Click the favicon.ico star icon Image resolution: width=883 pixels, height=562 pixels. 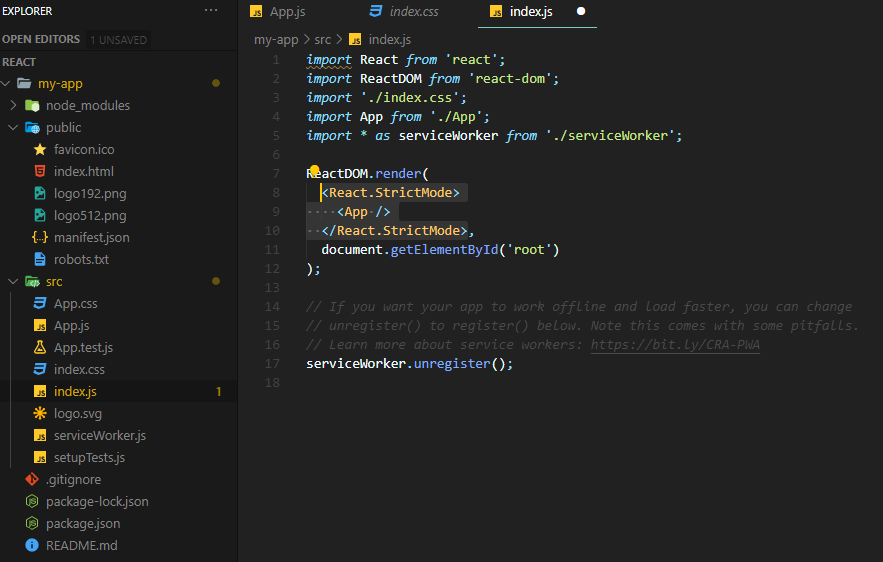pyautogui.click(x=40, y=149)
